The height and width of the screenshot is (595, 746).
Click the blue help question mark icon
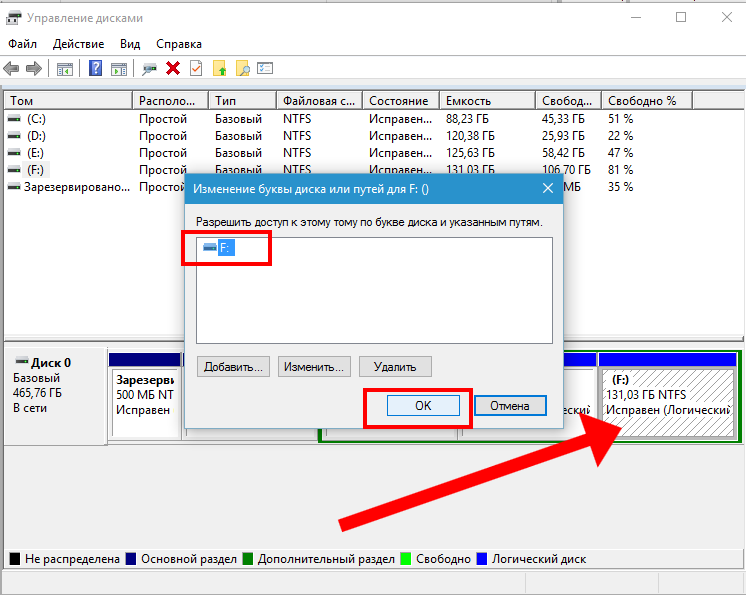[95, 69]
